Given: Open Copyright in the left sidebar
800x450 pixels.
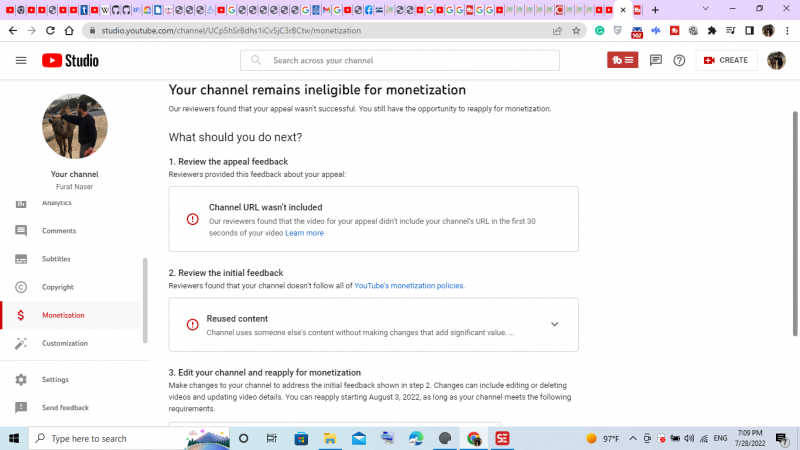Looking at the screenshot, I should 57,287.
